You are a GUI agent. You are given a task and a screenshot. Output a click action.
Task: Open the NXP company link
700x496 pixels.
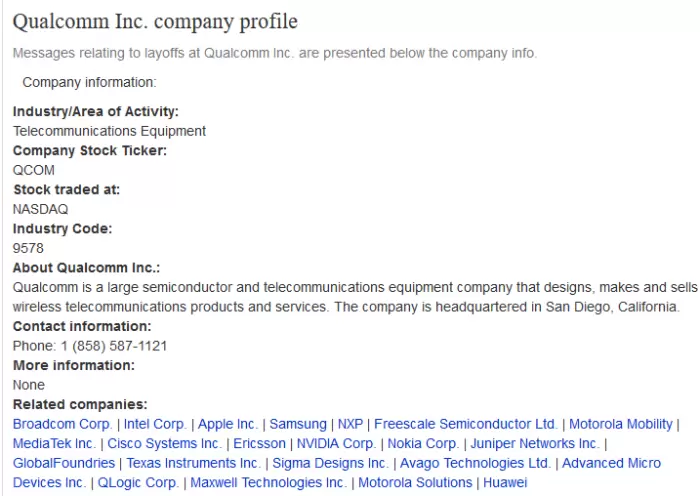click(x=351, y=424)
